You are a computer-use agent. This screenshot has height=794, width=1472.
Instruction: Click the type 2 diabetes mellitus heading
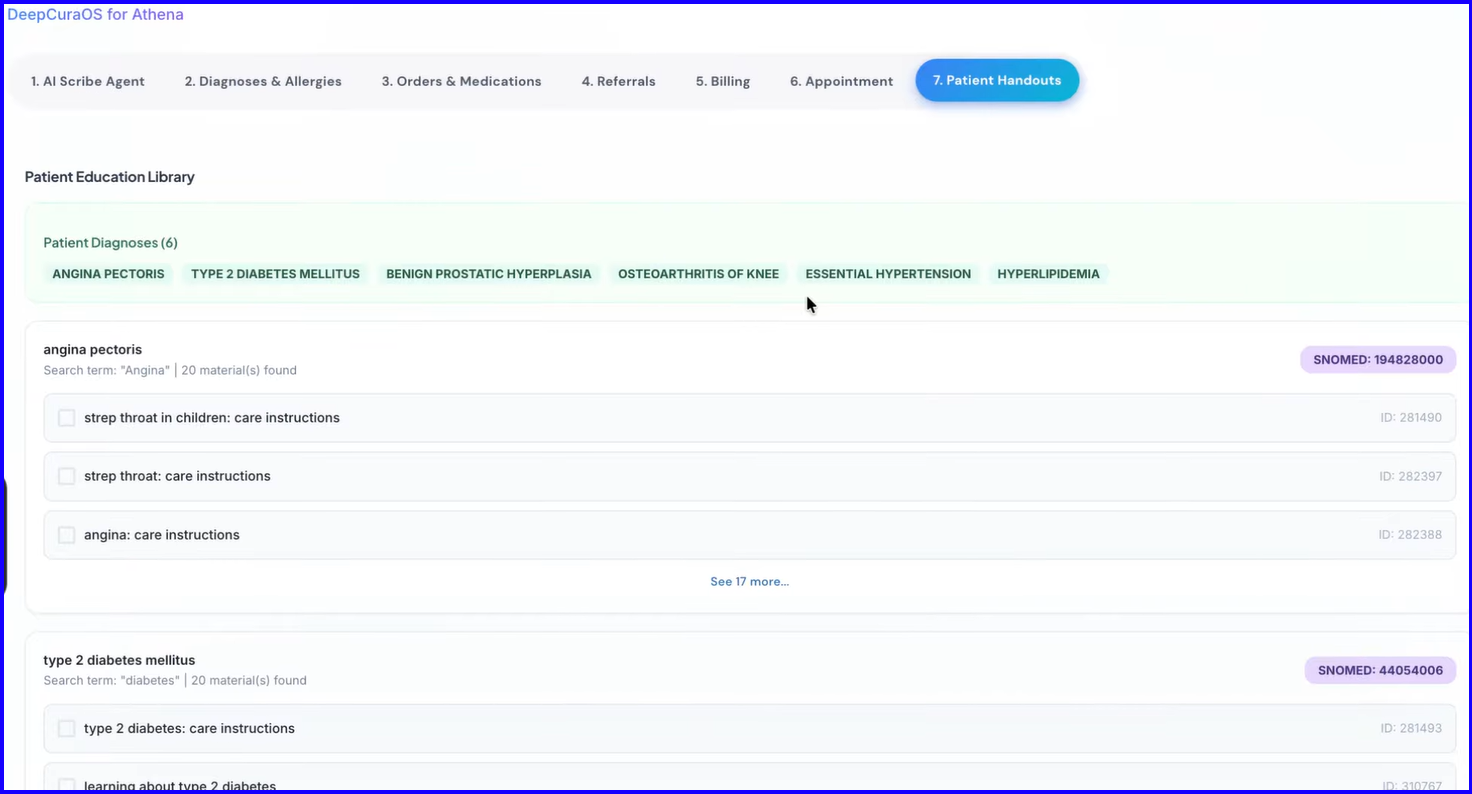(119, 660)
